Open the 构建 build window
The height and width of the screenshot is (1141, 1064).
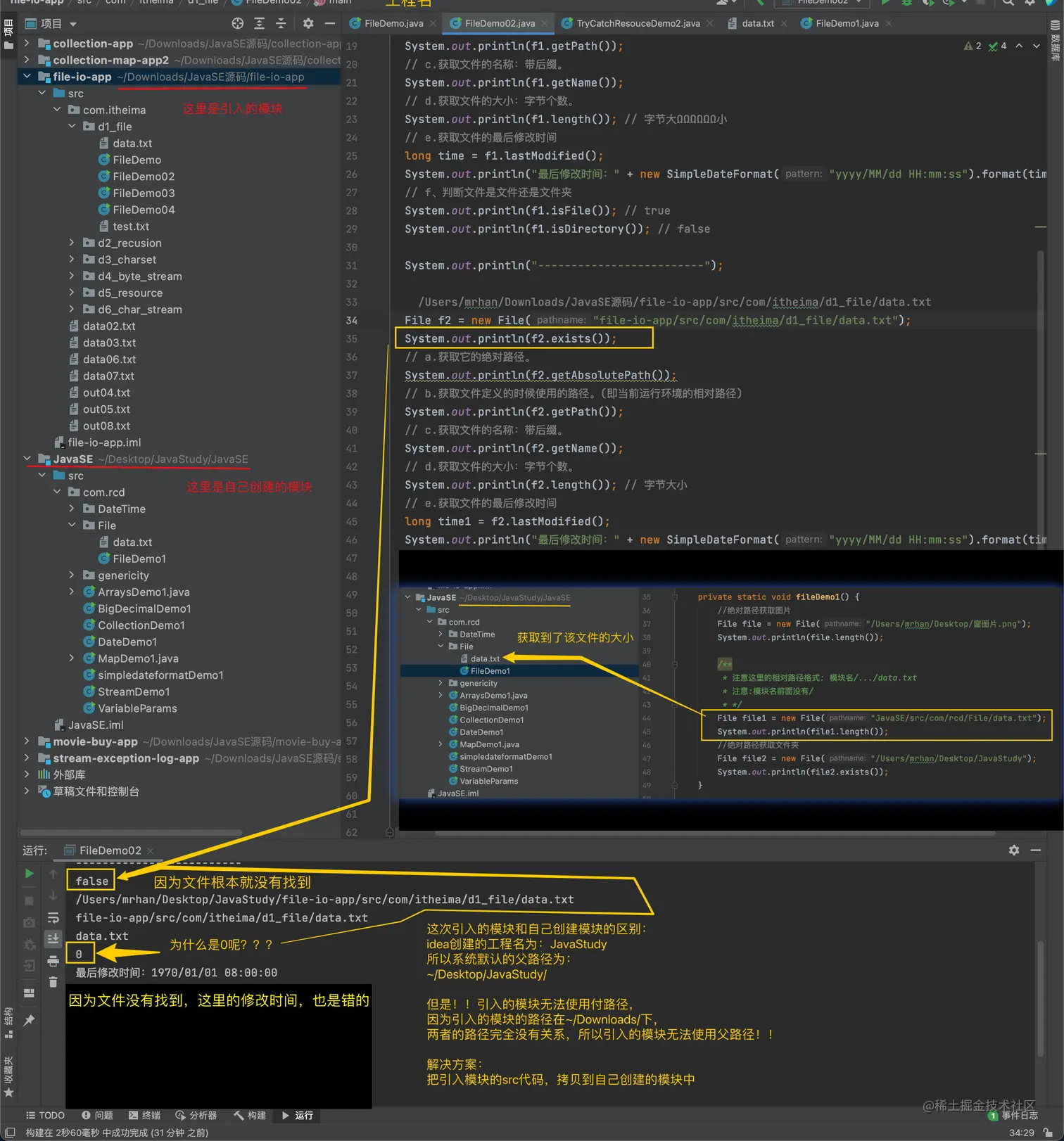point(250,1116)
